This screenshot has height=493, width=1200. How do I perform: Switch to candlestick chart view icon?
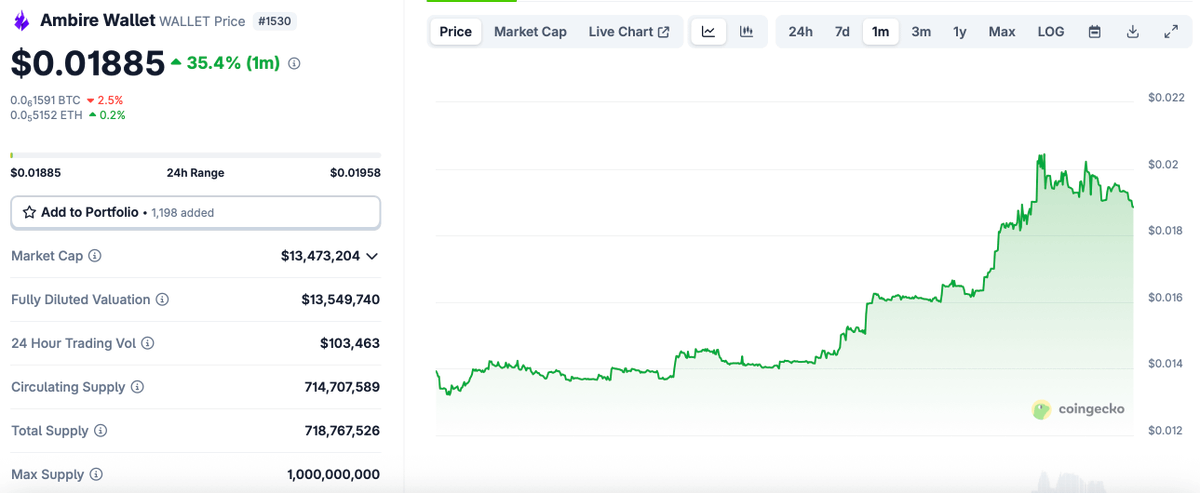tap(746, 32)
